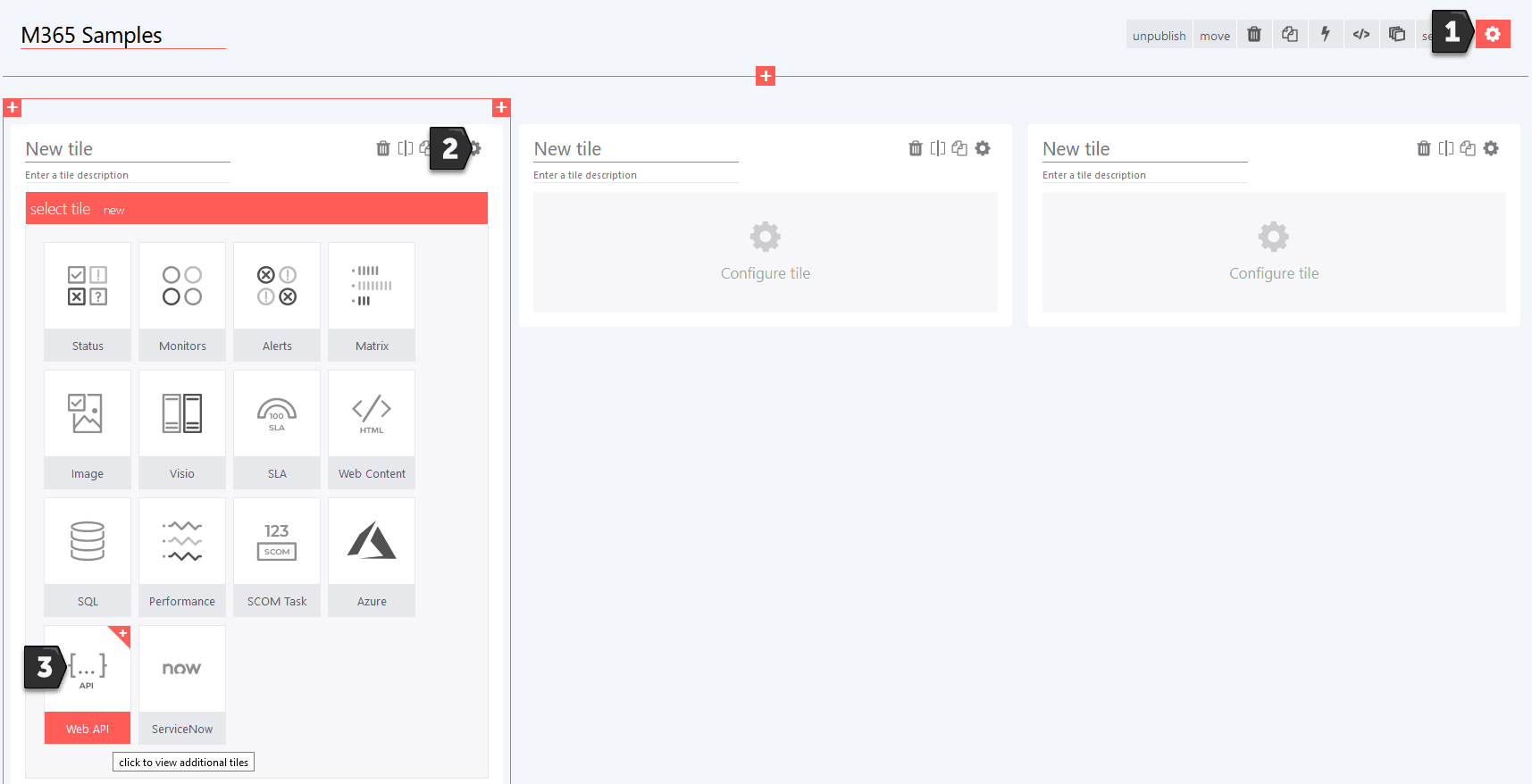
Task: Select the Matrix tile type
Action: [372, 302]
